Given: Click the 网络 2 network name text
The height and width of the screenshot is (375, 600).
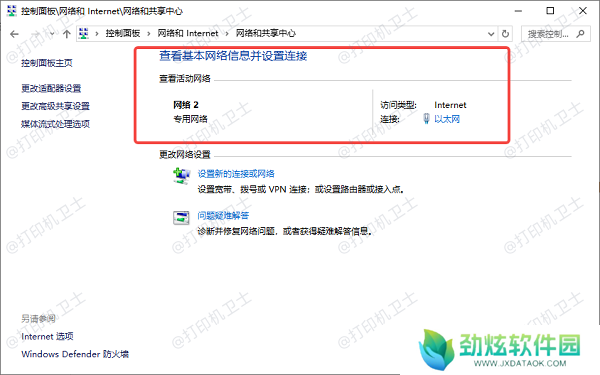Looking at the screenshot, I should pyautogui.click(x=186, y=105).
